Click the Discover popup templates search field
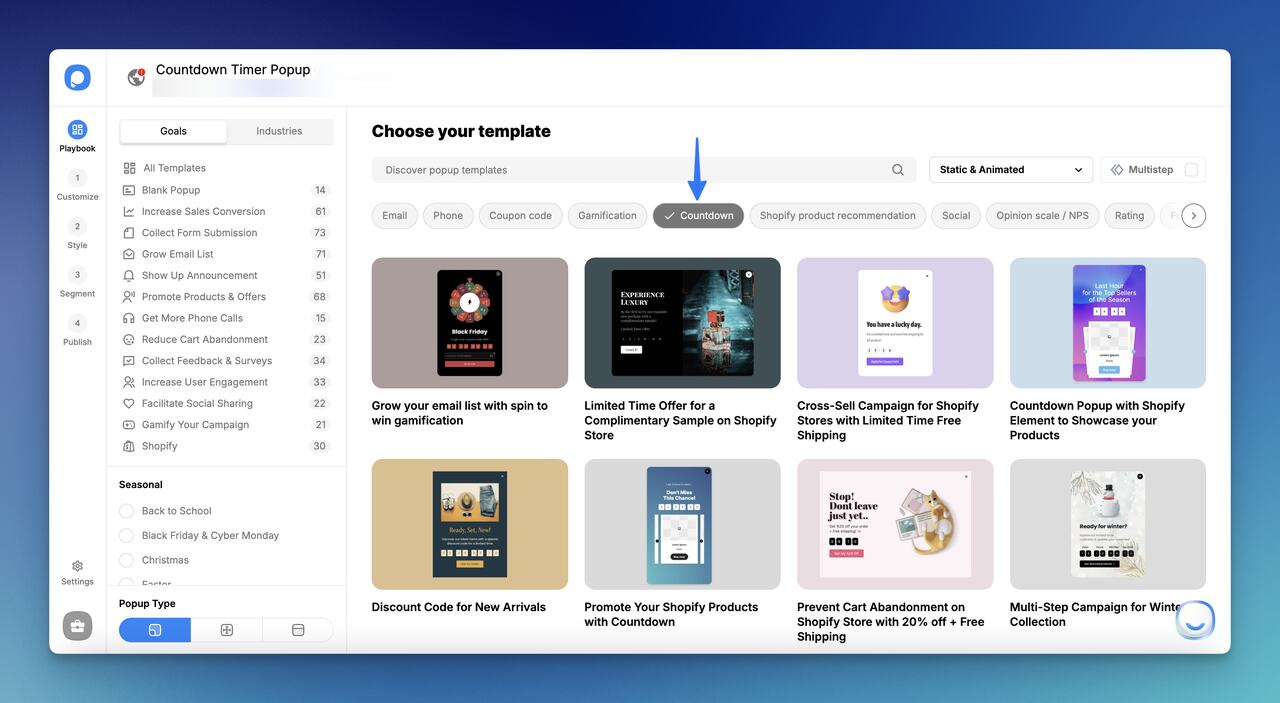Image resolution: width=1280 pixels, height=703 pixels. point(644,170)
